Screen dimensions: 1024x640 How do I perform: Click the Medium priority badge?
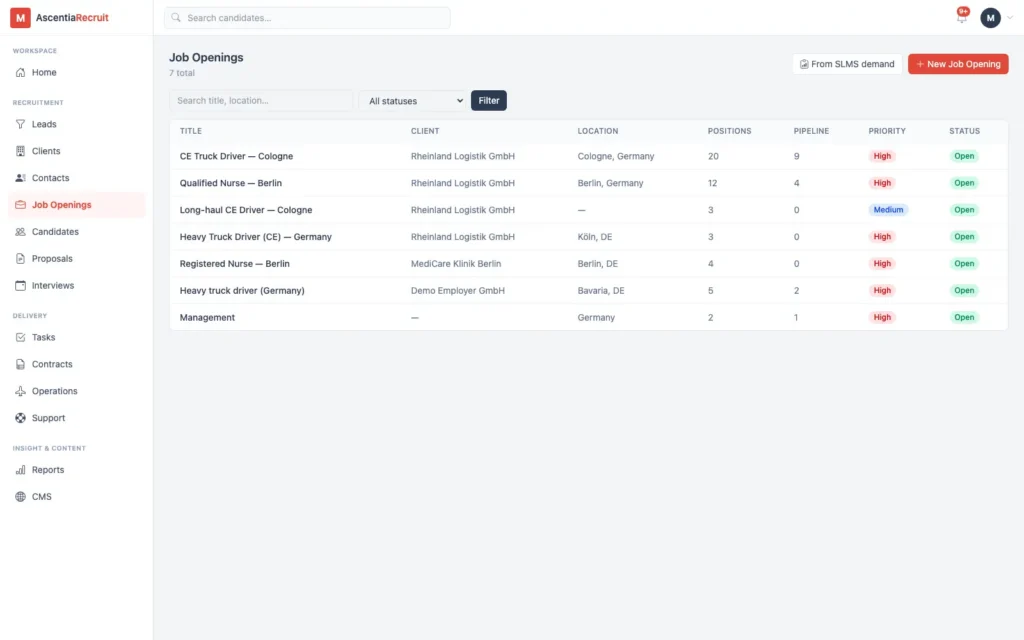(x=888, y=210)
